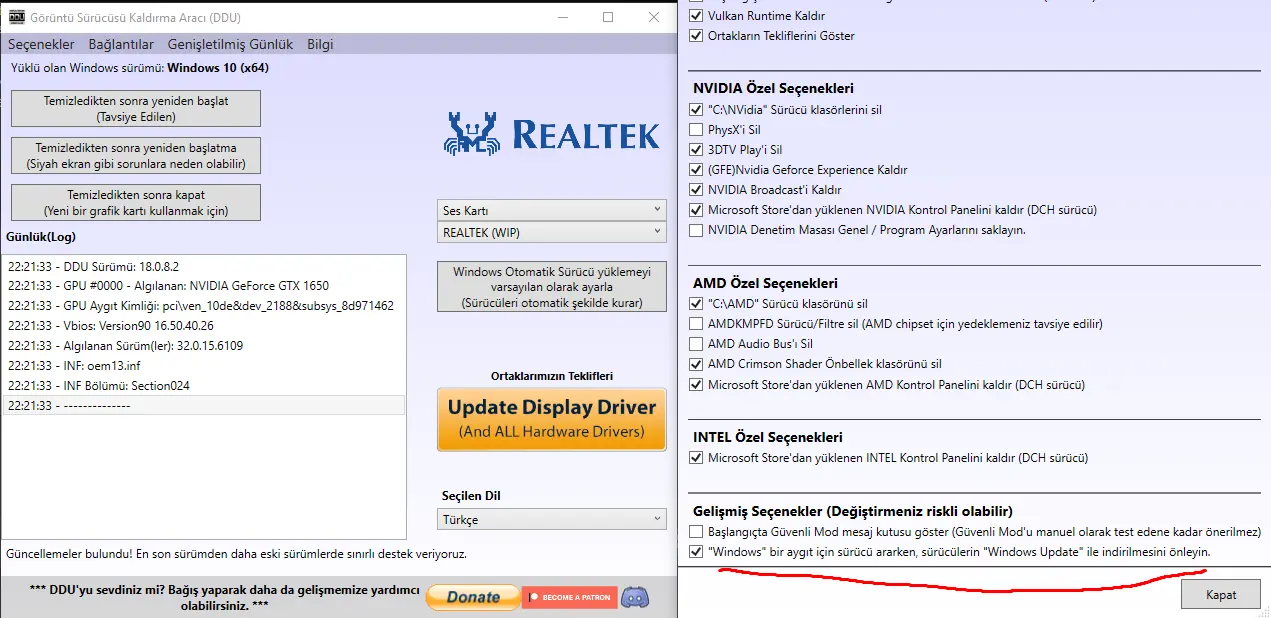Select log line DDU Sürümü: 18.0.8.2
This screenshot has height=618, width=1271.
[204, 266]
